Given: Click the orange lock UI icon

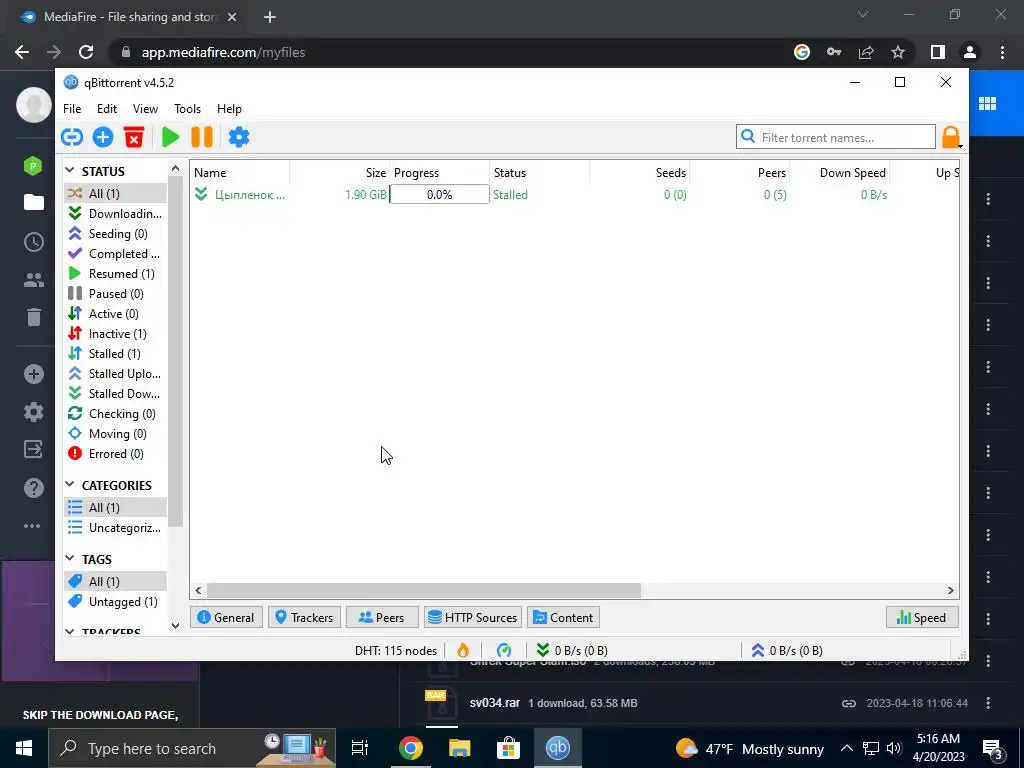Looking at the screenshot, I should [x=951, y=137].
